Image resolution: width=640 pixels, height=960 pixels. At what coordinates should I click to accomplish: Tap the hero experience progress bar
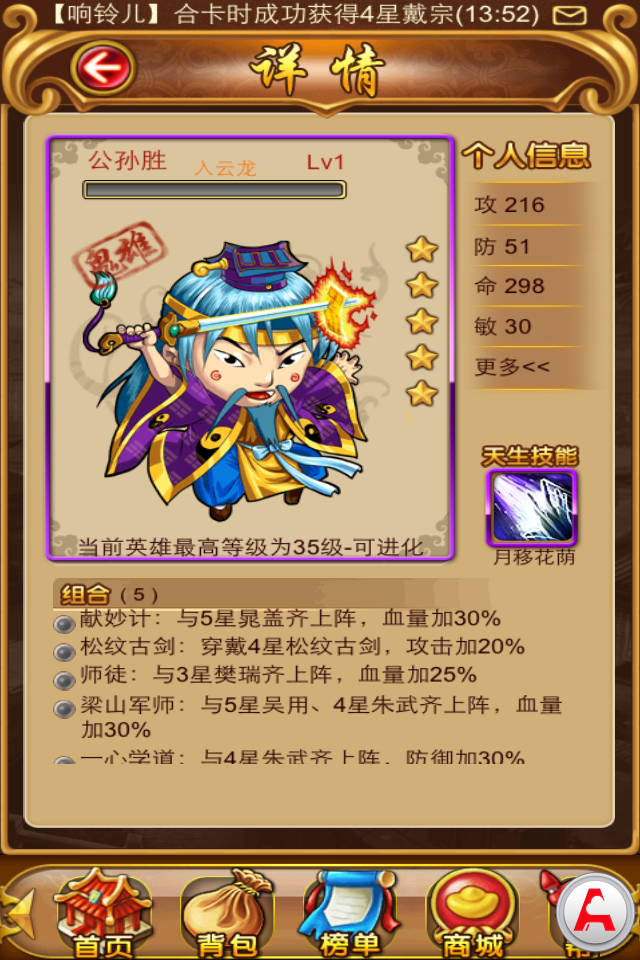click(x=214, y=190)
